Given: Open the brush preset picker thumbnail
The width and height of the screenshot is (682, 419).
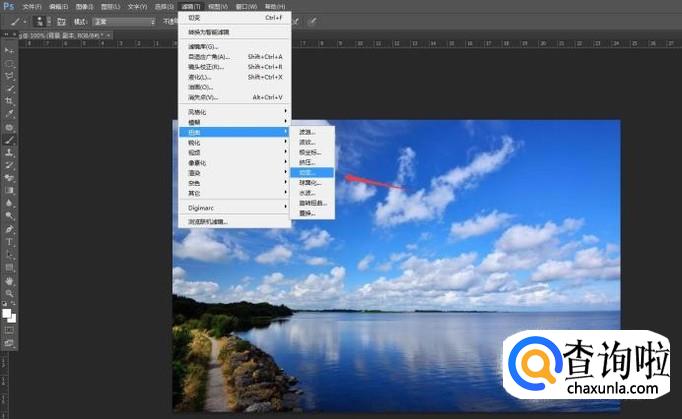Looking at the screenshot, I should [42, 21].
